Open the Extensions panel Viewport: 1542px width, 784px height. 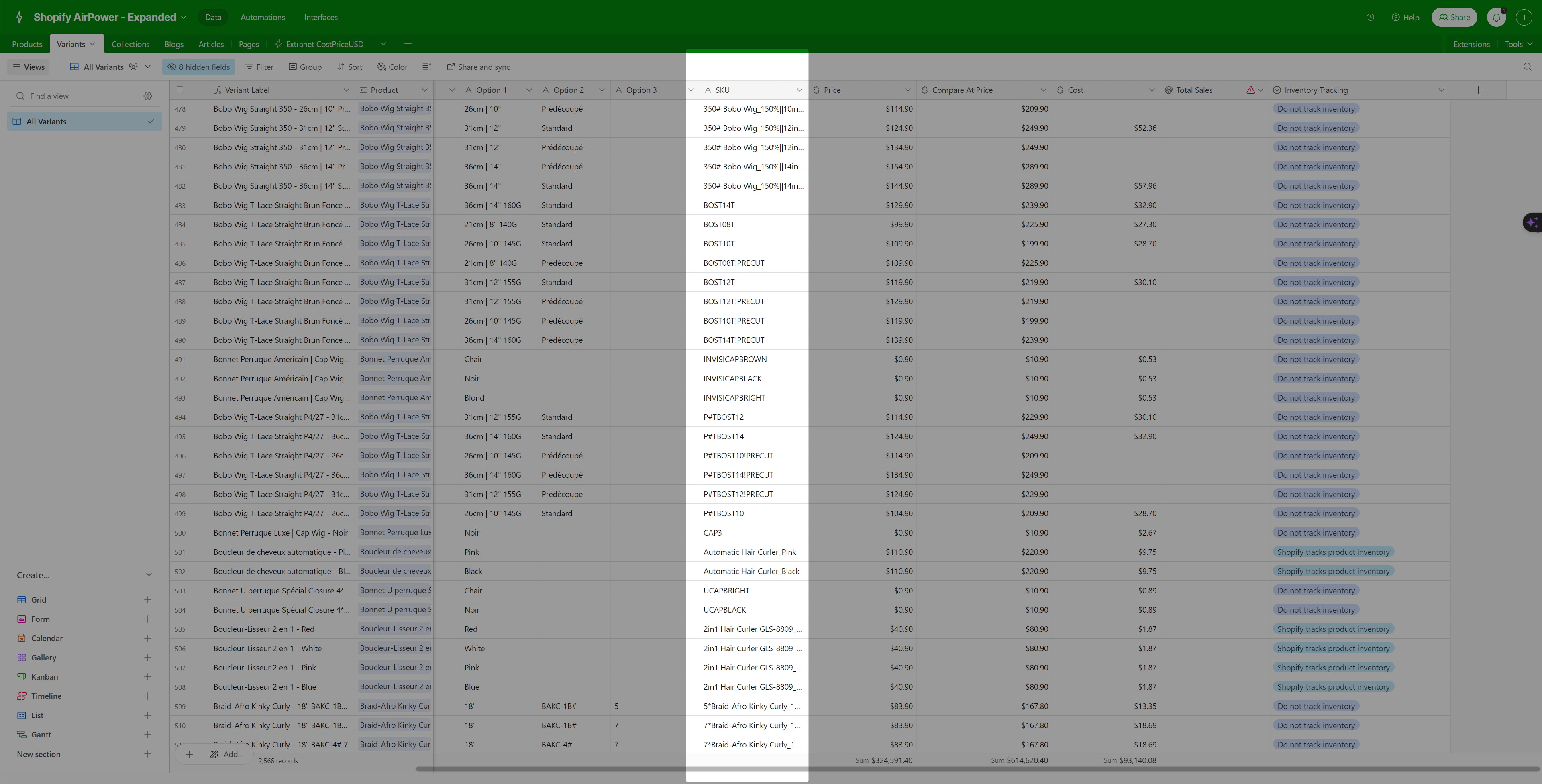tap(1471, 44)
